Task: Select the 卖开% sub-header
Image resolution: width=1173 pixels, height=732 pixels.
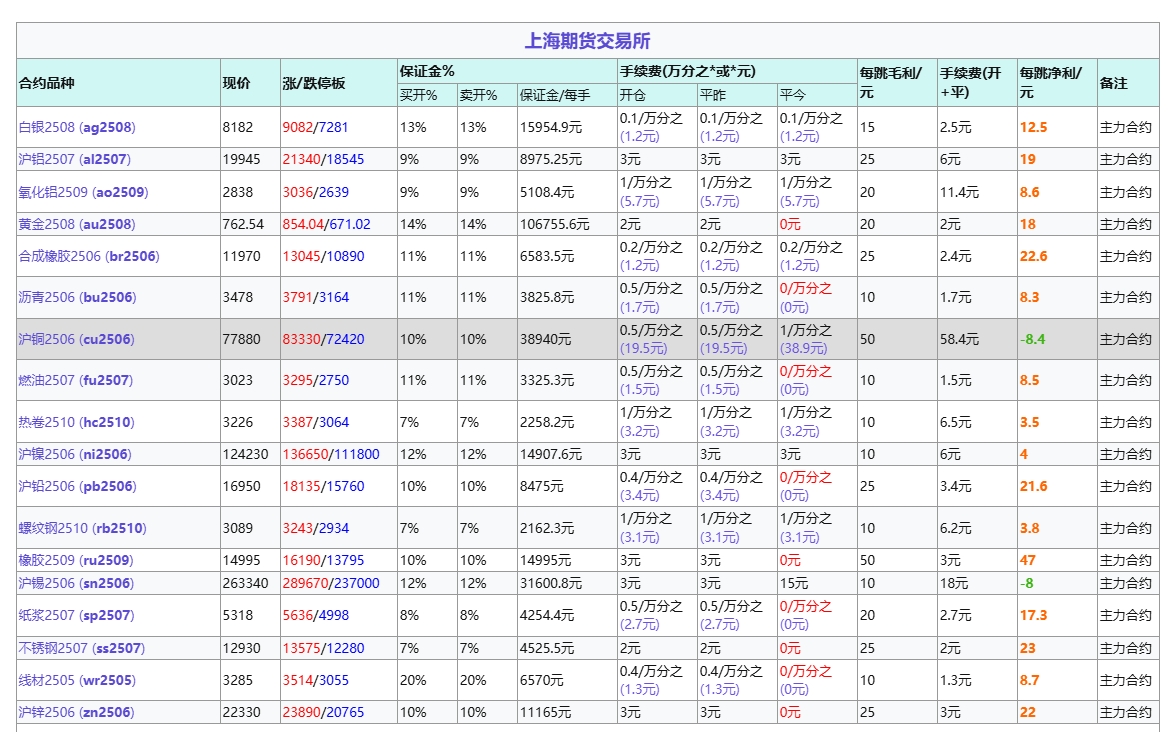Action: click(x=479, y=96)
